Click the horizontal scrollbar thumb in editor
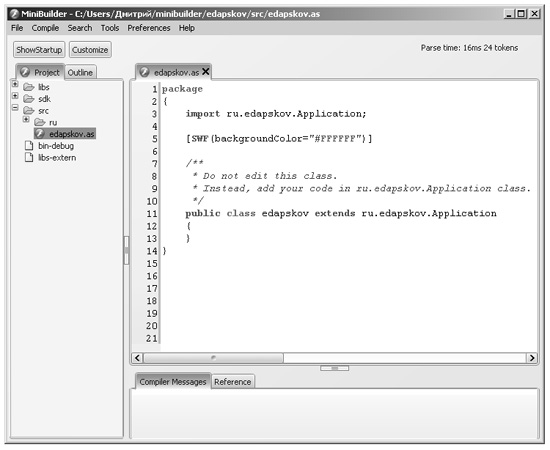This screenshot has height=450, width=550. pyautogui.click(x=213, y=358)
